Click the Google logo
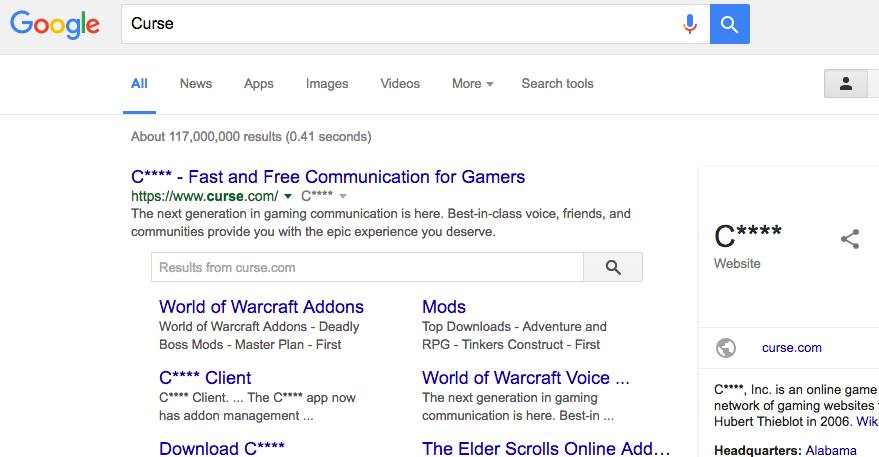The height and width of the screenshot is (457, 879). pos(55,24)
